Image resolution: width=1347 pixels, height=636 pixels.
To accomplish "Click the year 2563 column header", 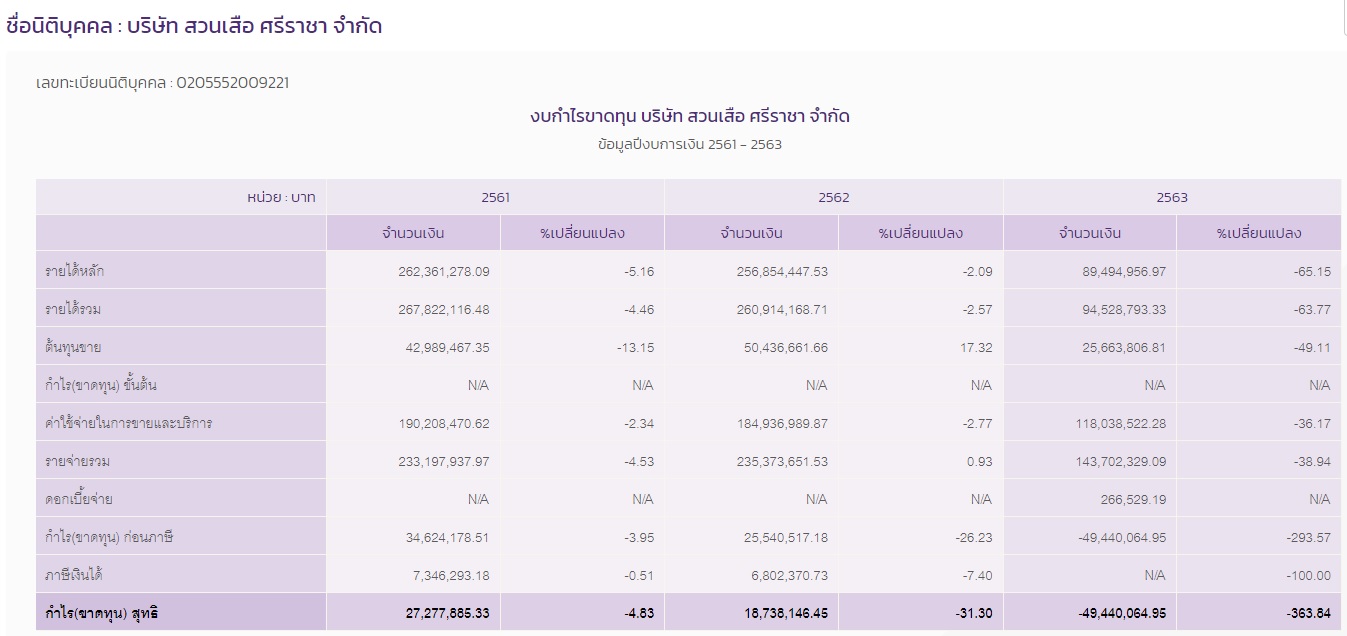I will 1172,197.
